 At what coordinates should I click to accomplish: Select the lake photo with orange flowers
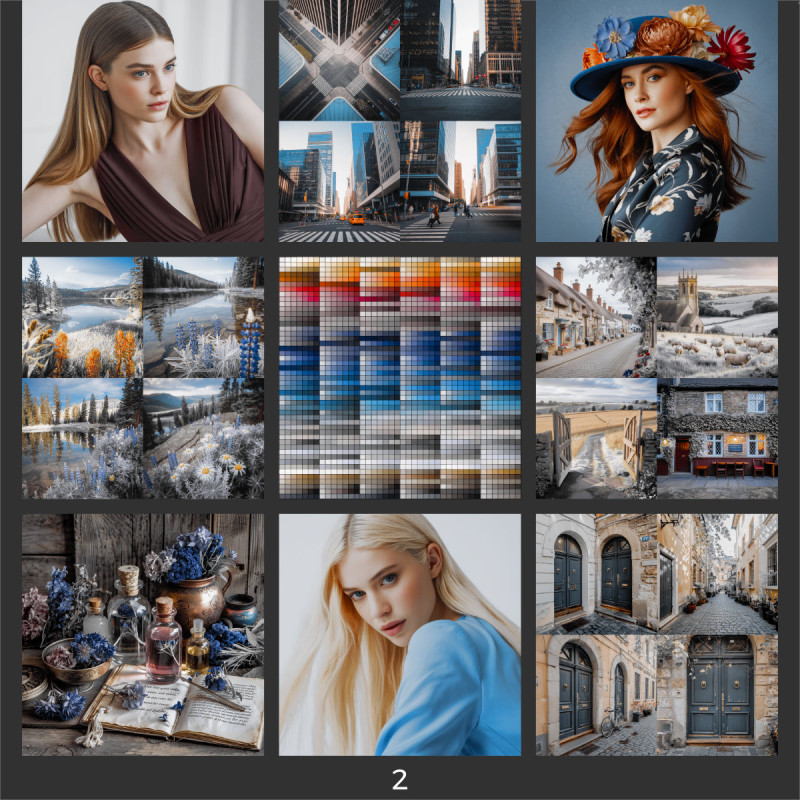[82, 317]
